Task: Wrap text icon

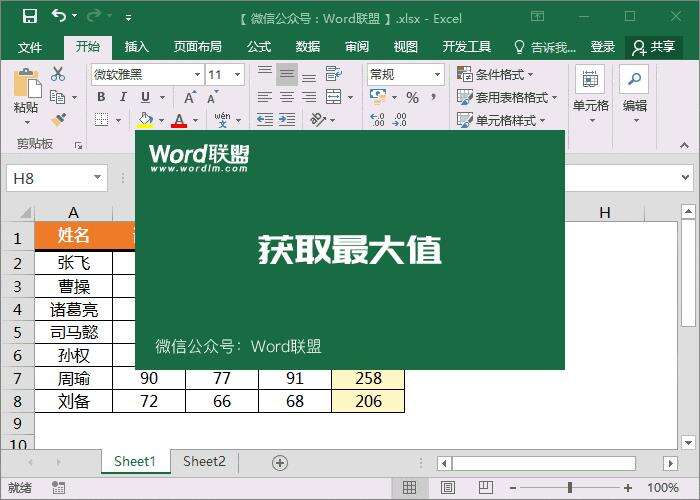Action: (334, 74)
